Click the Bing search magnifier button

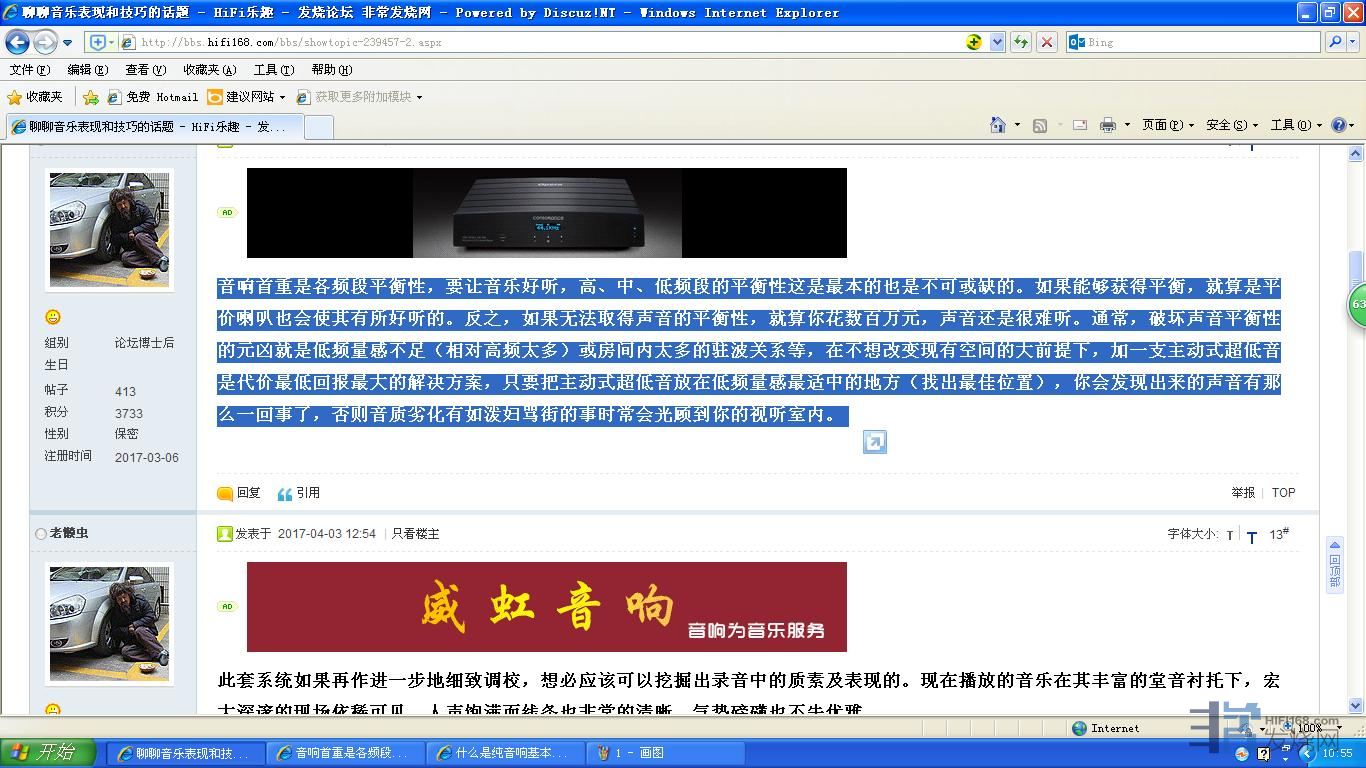pyautogui.click(x=1335, y=42)
